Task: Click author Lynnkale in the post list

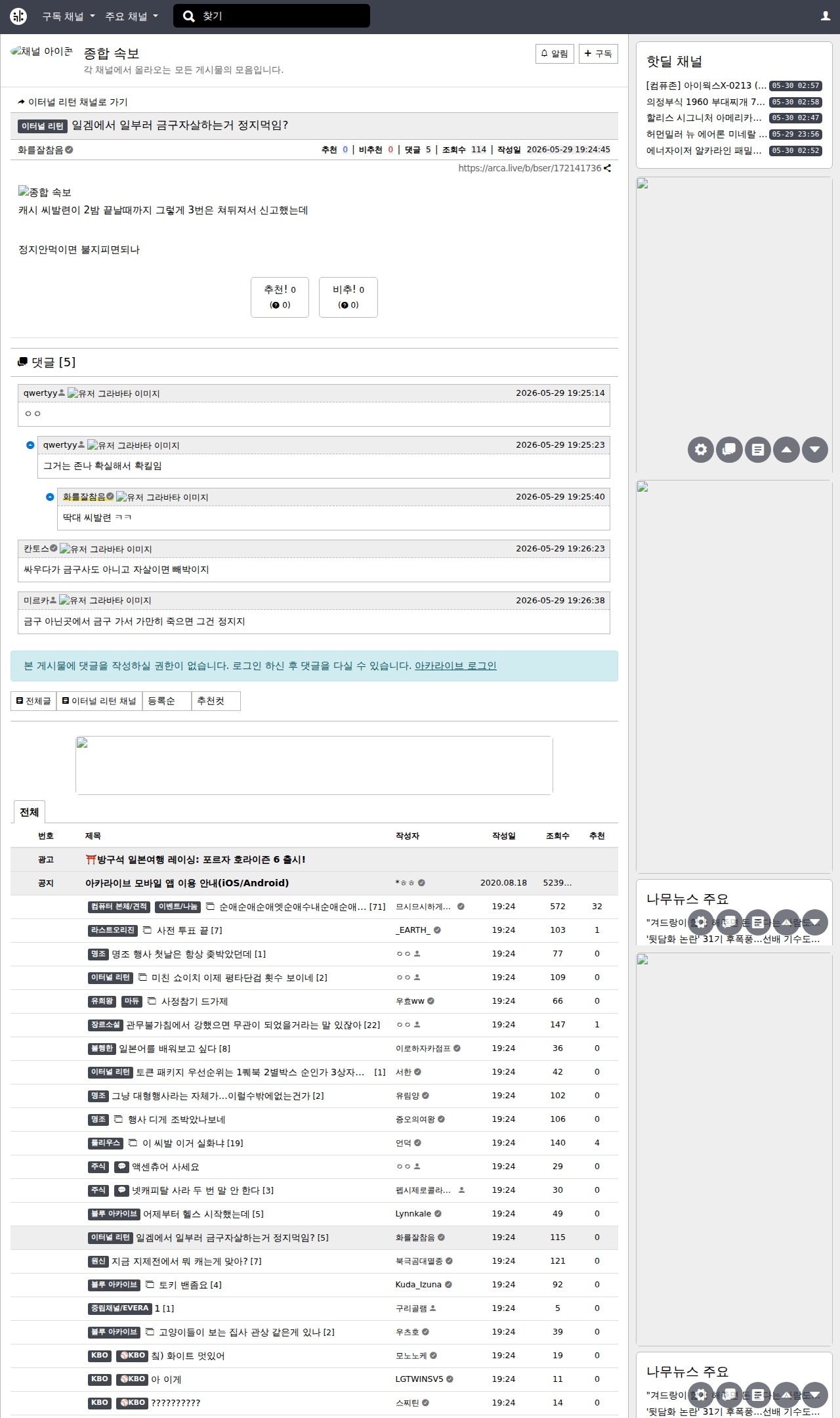Action: 413,1214
